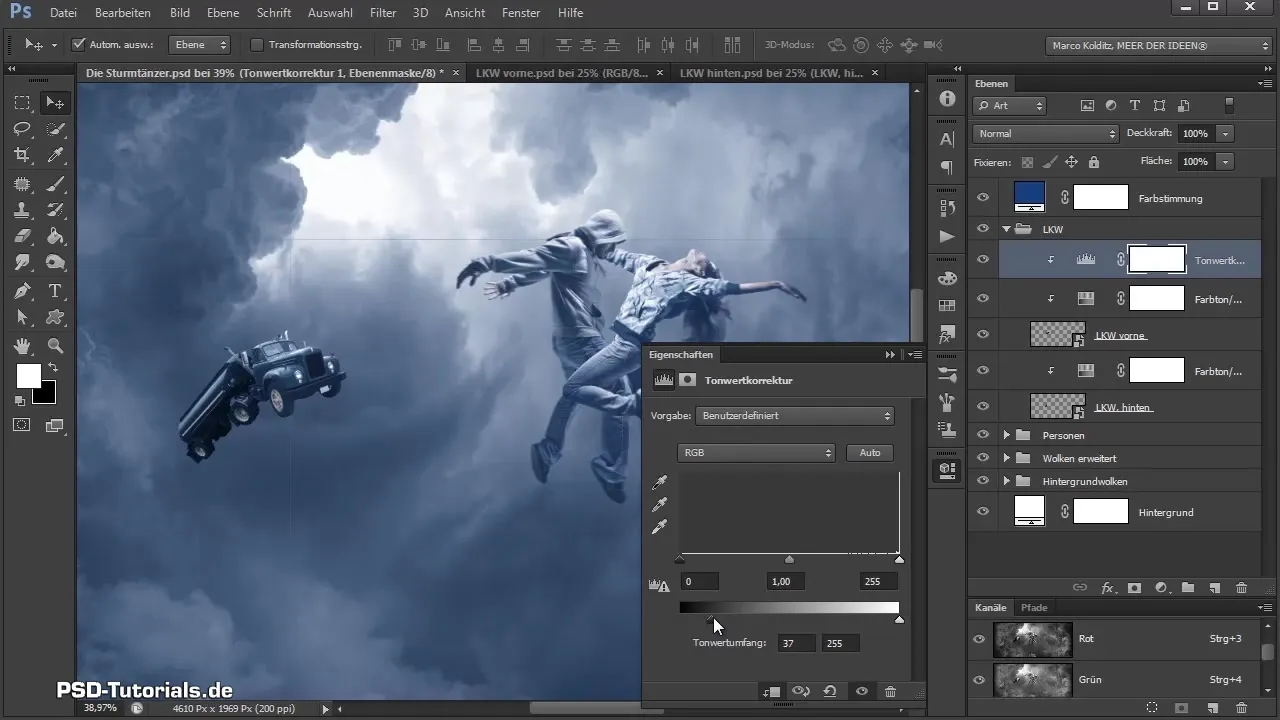Hide the LKW hinten layer
The image size is (1280, 720).
pos(983,406)
